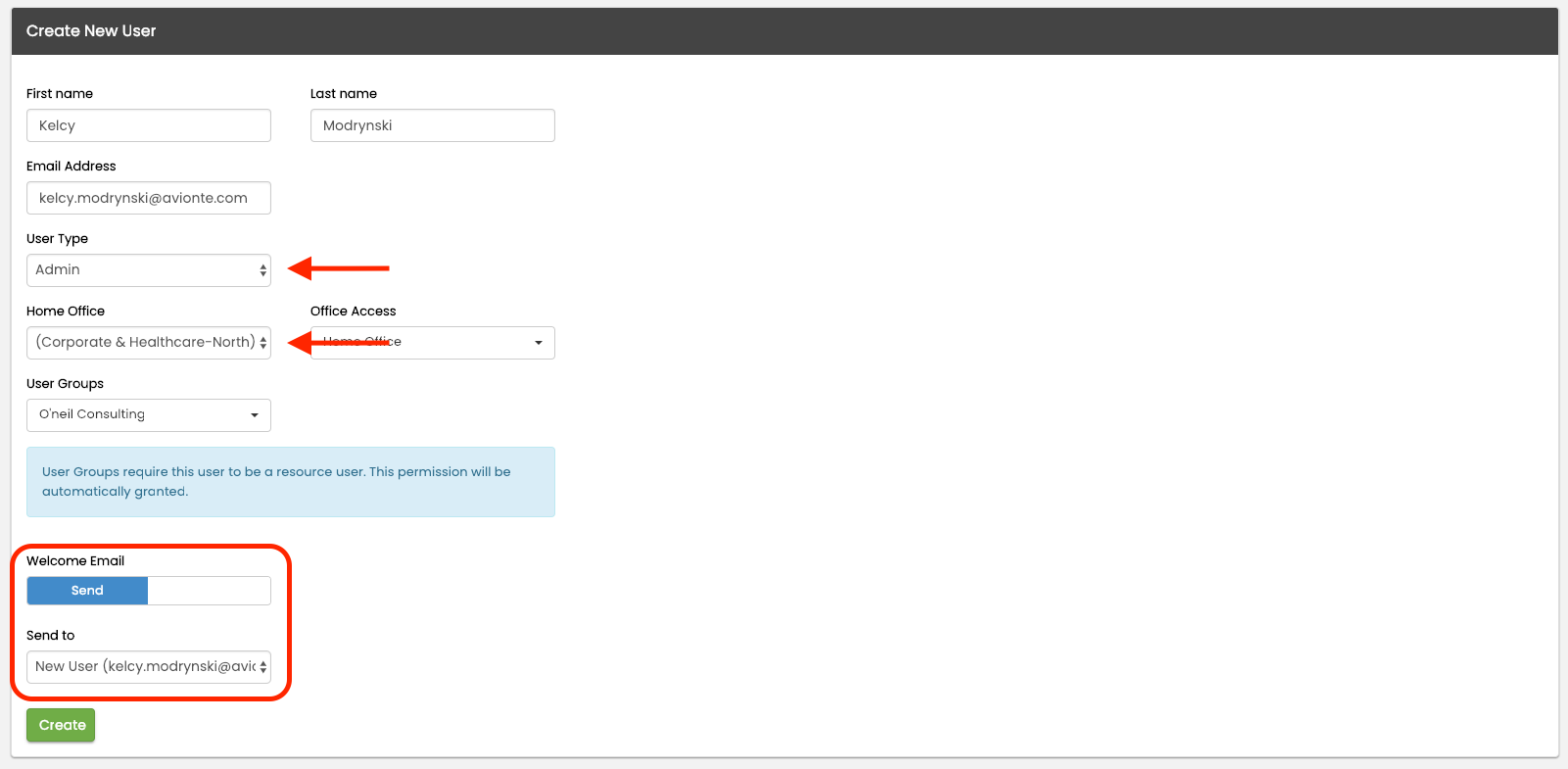Open the Corporate & Healthcare-North Home Office dropdown
Image resolution: width=1568 pixels, height=769 pixels.
142,343
